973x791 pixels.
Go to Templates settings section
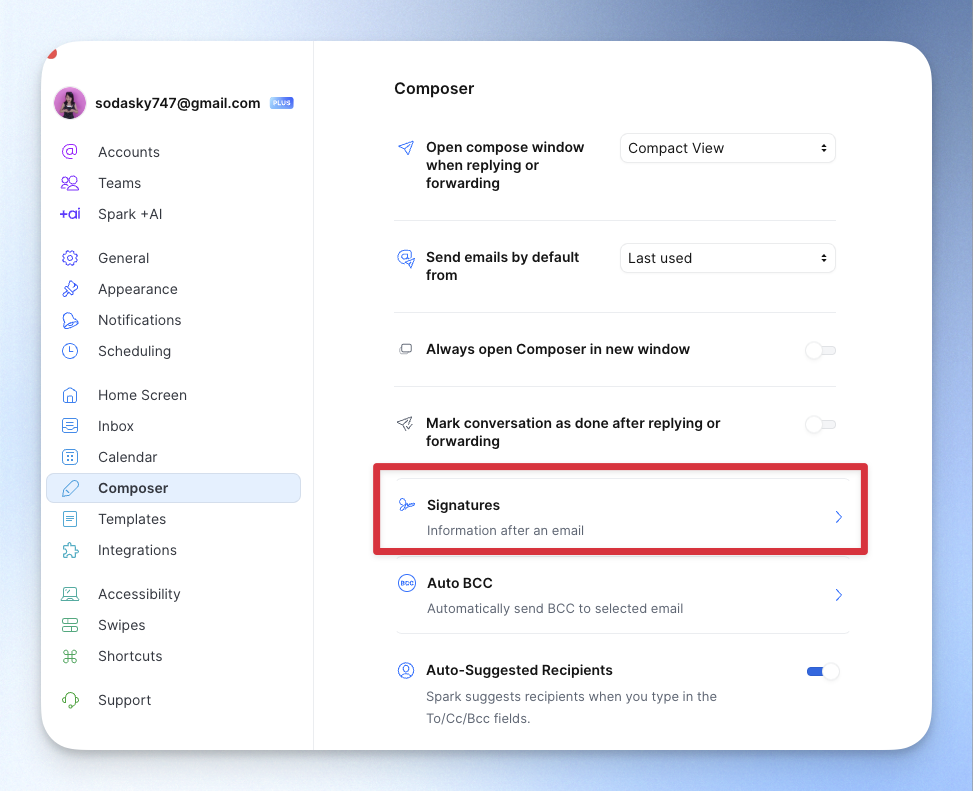pyautogui.click(x=131, y=519)
